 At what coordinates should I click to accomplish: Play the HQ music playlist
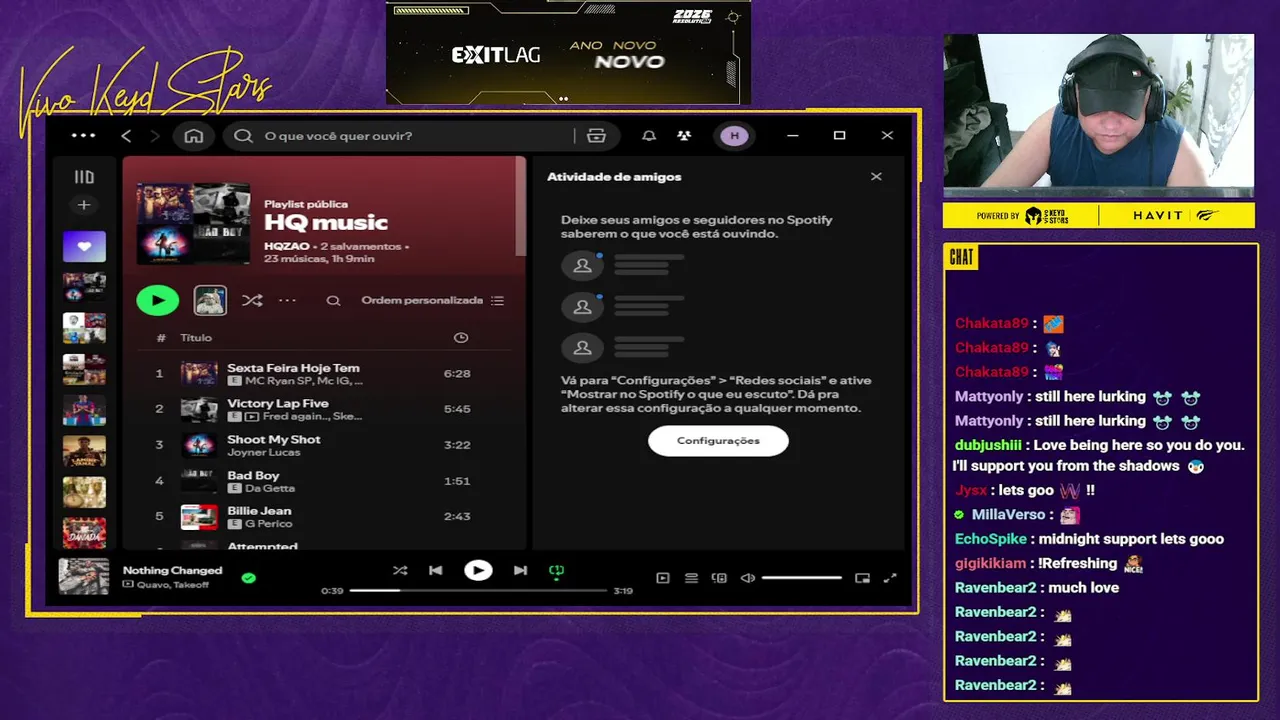pos(158,300)
